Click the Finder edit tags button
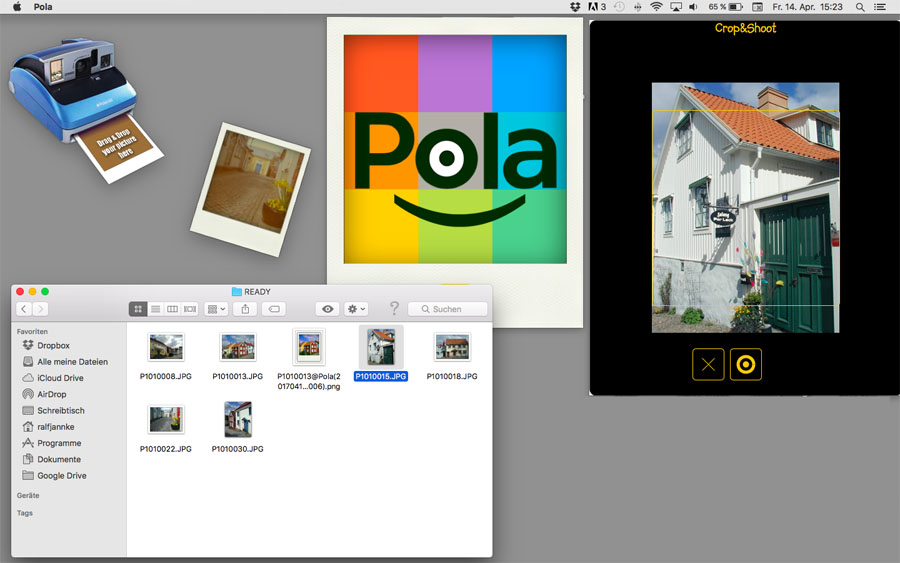This screenshot has height=563, width=900. coord(274,309)
